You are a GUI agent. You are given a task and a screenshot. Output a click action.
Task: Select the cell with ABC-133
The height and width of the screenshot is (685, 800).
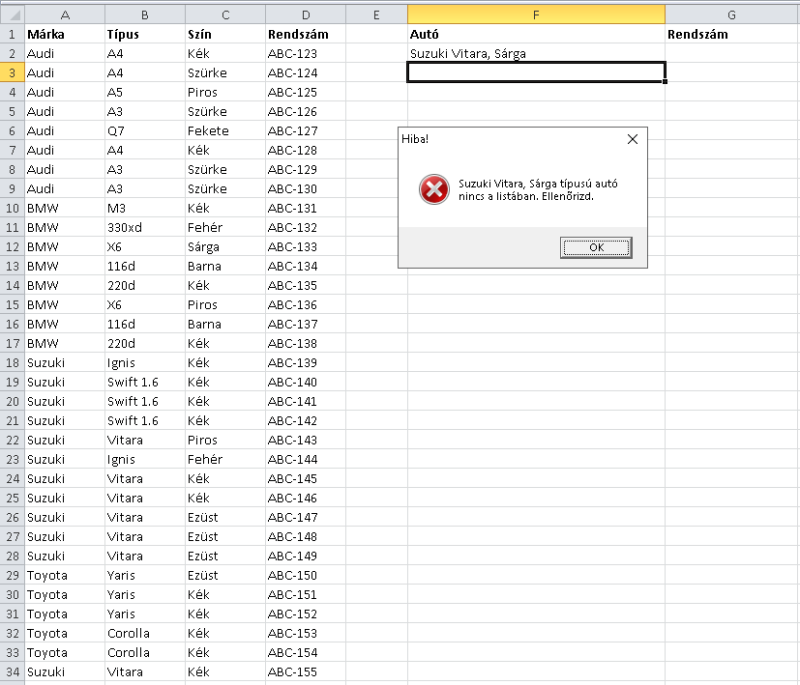(306, 247)
